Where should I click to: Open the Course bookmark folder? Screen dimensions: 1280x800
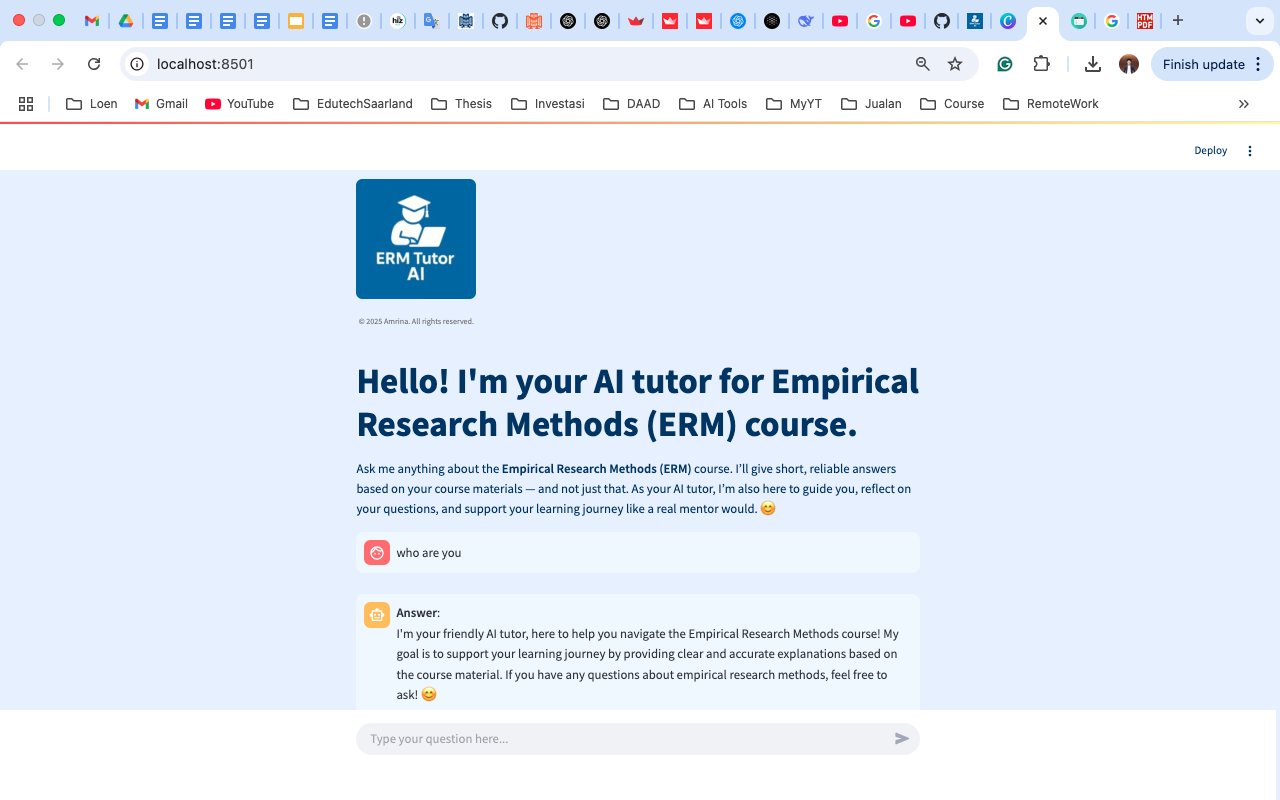pyautogui.click(x=952, y=103)
